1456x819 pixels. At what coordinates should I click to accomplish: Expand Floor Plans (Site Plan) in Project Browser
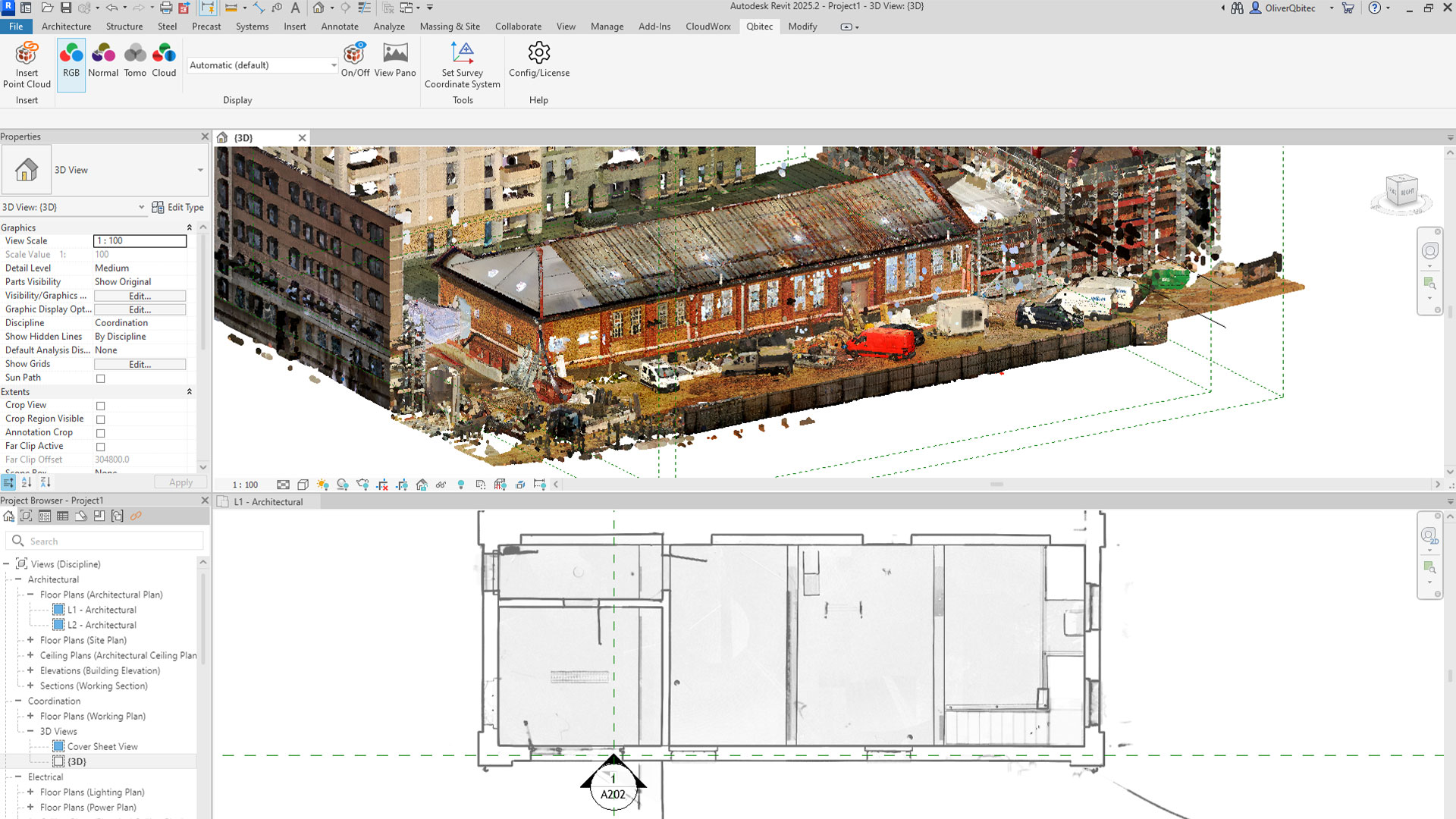(29, 640)
